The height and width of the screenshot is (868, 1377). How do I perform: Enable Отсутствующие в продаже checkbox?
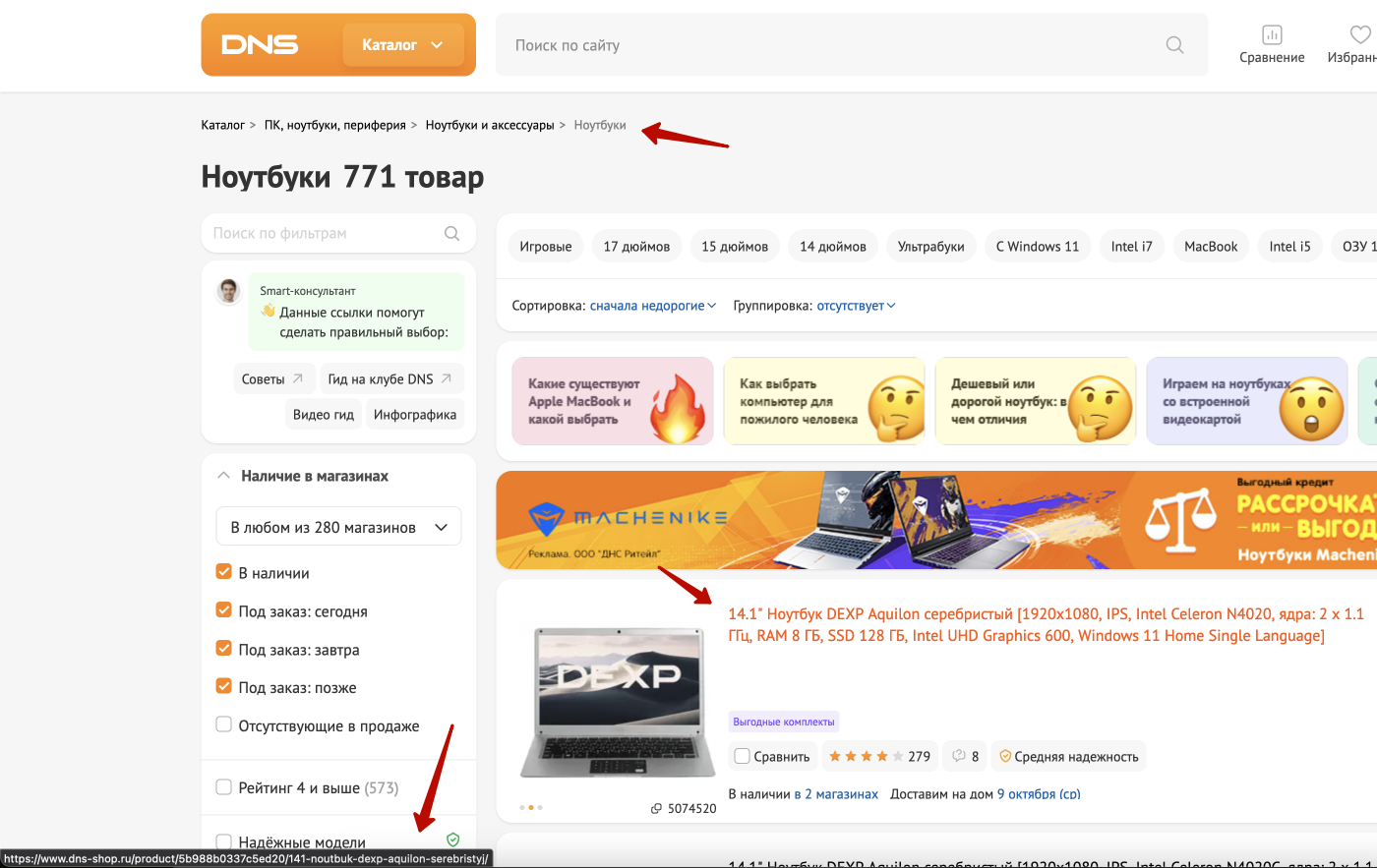(224, 725)
